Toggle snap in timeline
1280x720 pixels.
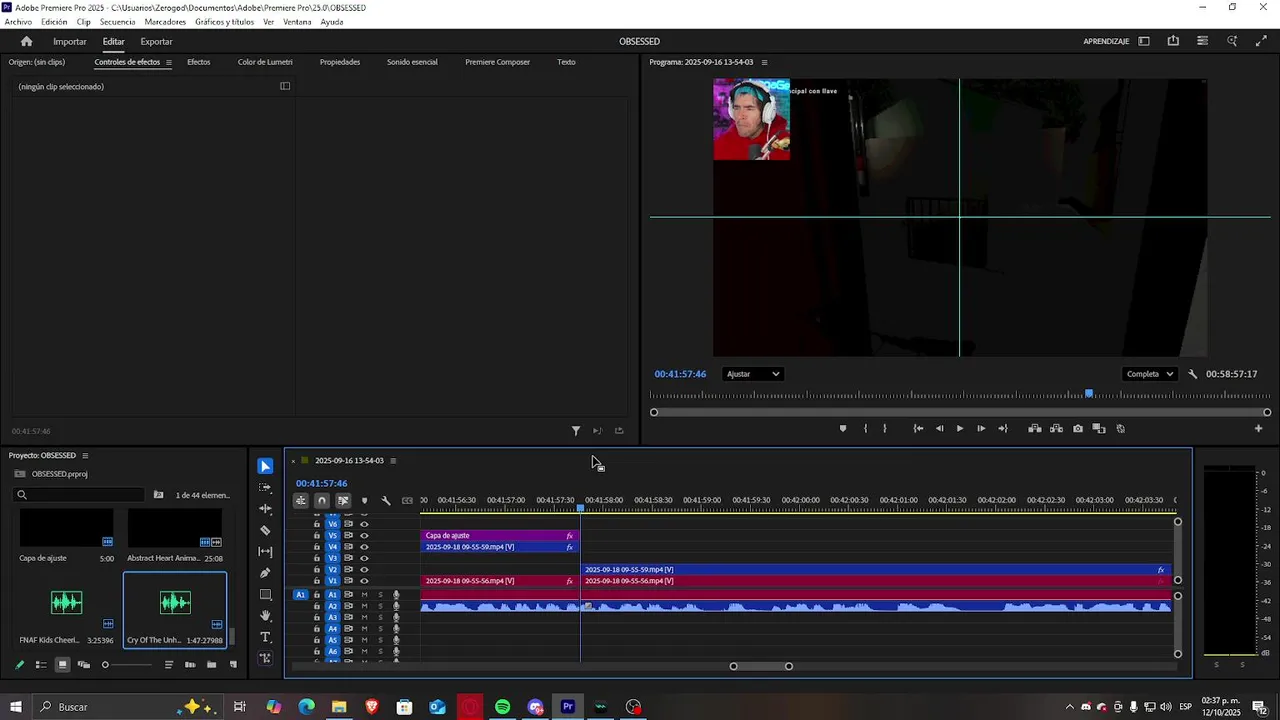322,500
